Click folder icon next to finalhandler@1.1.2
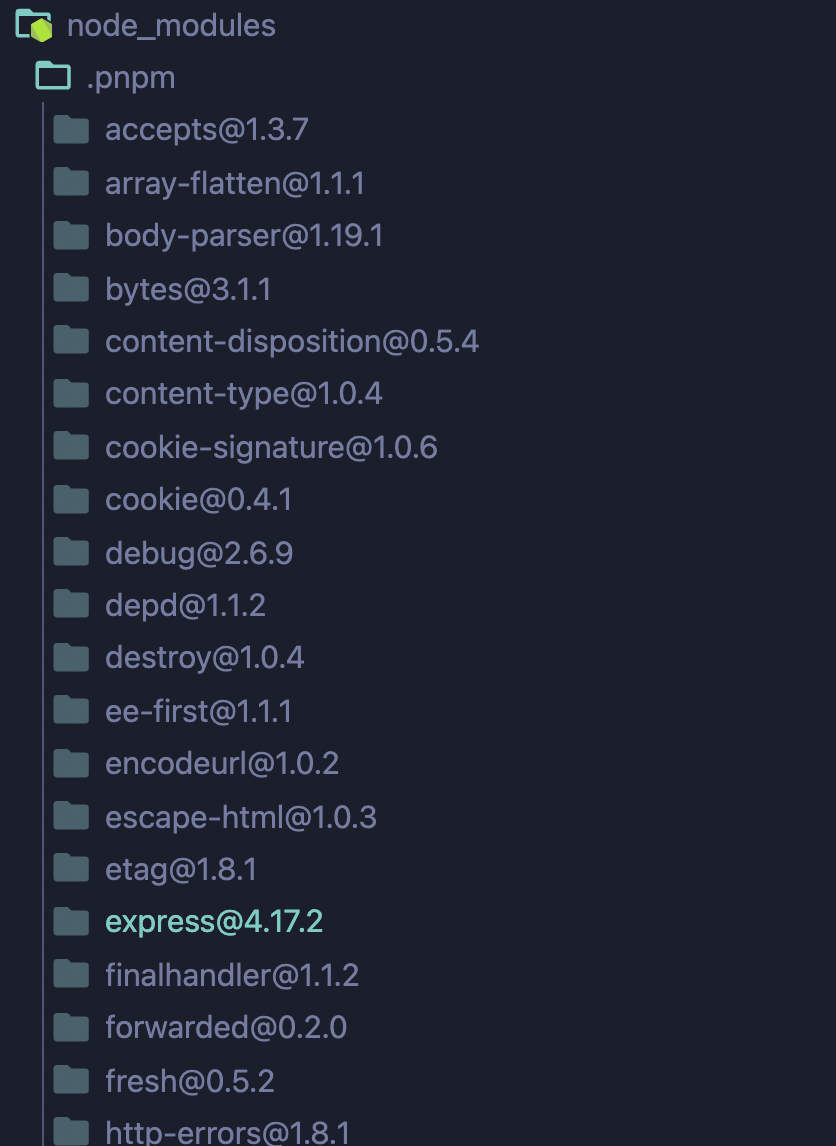The width and height of the screenshot is (836, 1146). 71,975
